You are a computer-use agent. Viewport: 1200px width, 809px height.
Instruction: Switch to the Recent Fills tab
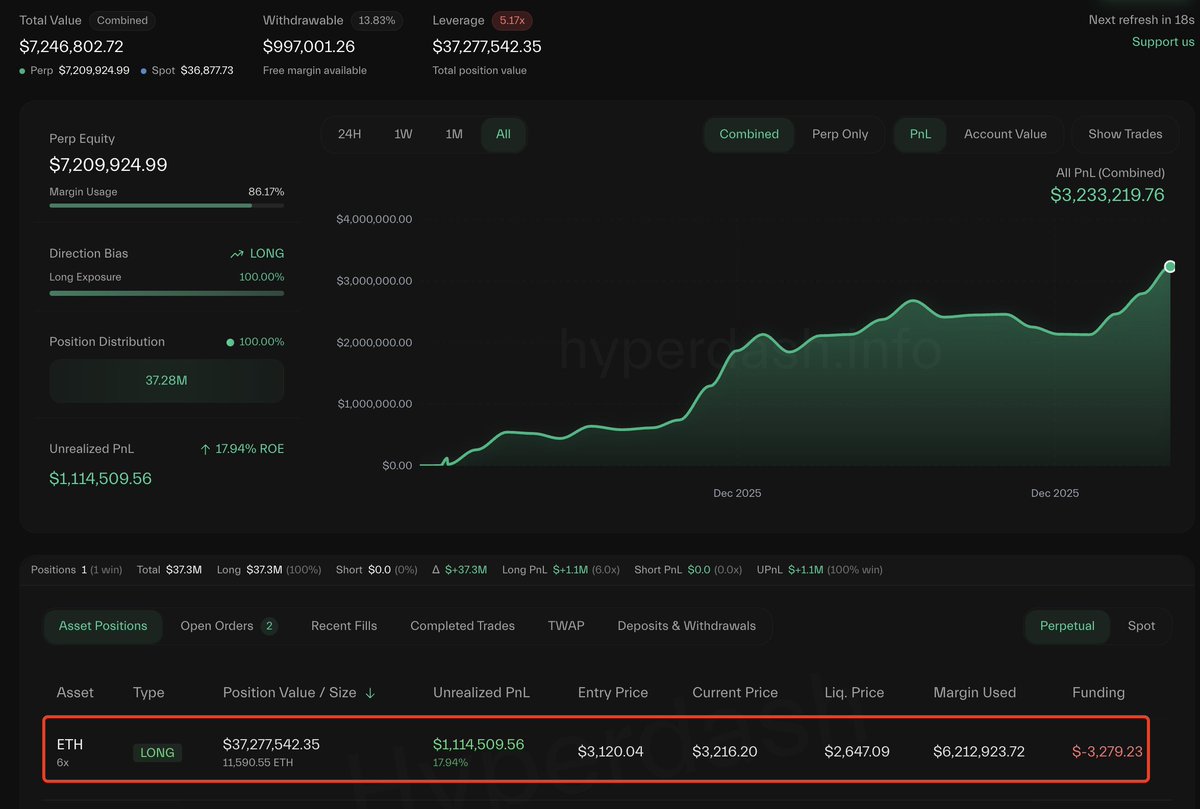coord(343,625)
